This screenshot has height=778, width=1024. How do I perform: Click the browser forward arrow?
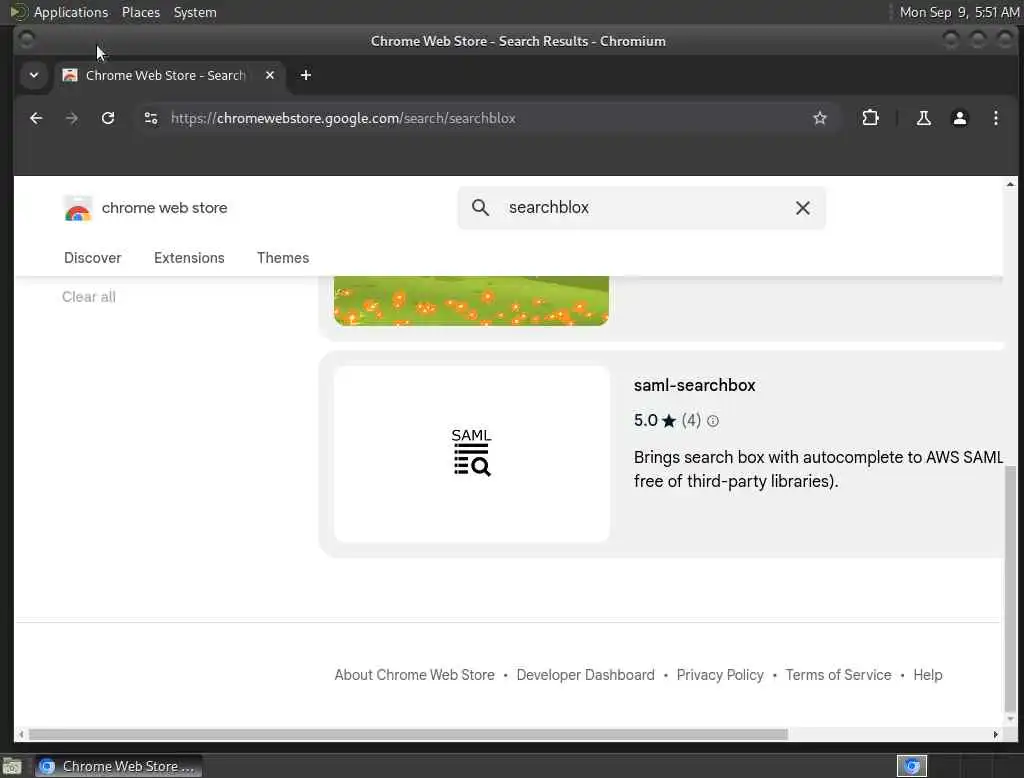click(72, 118)
